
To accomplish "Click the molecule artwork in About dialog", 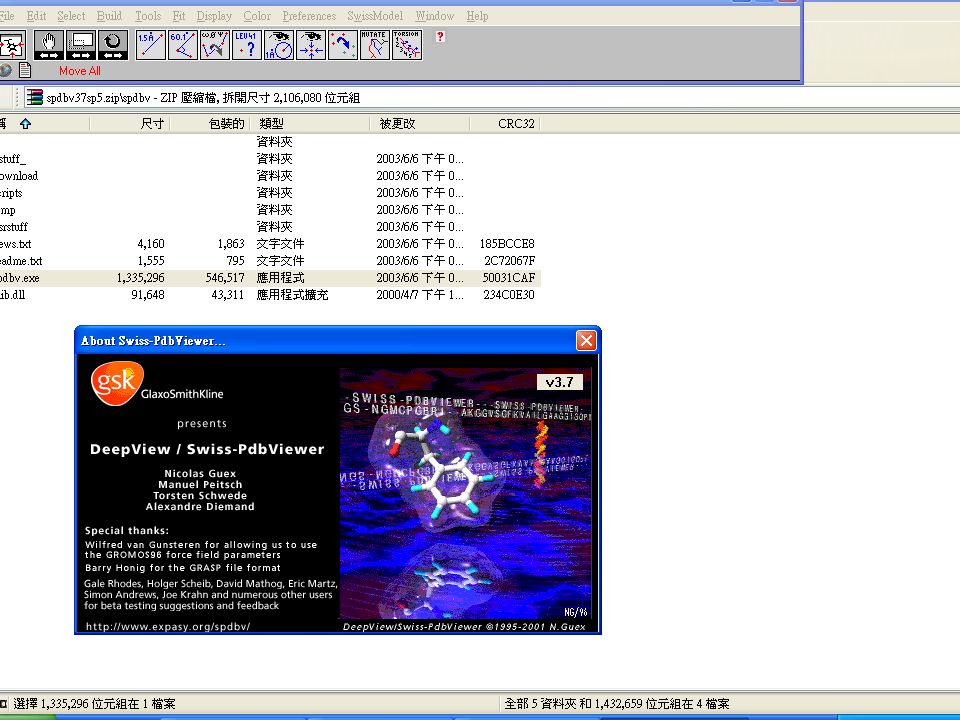I will (x=465, y=493).
